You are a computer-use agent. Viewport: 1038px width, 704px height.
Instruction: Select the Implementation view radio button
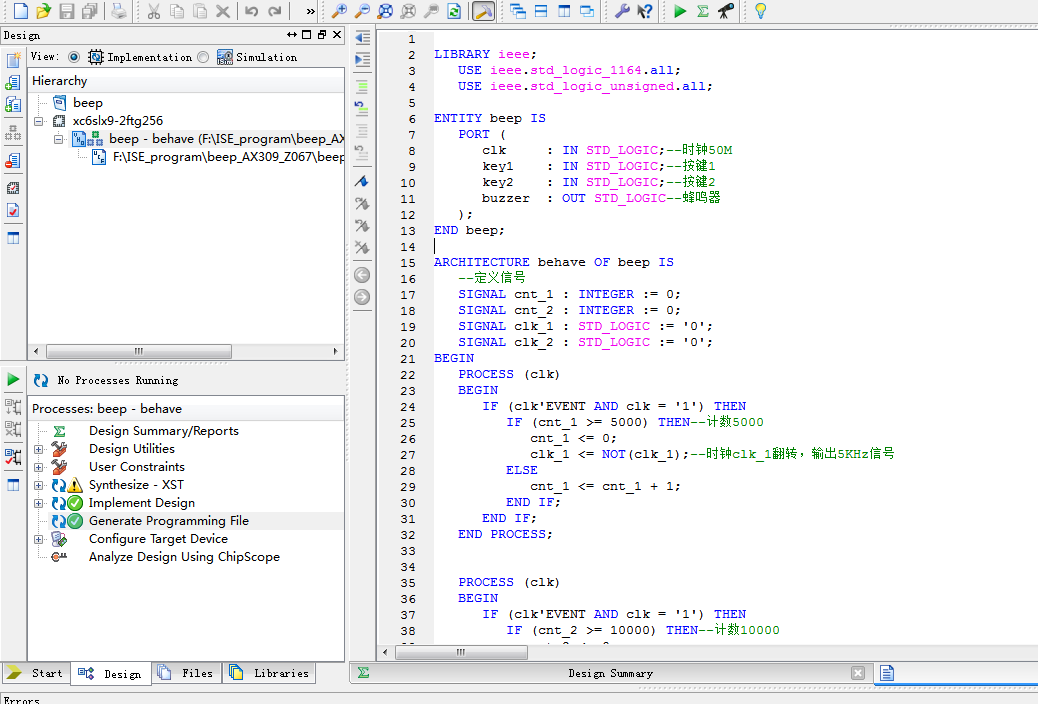[74, 57]
